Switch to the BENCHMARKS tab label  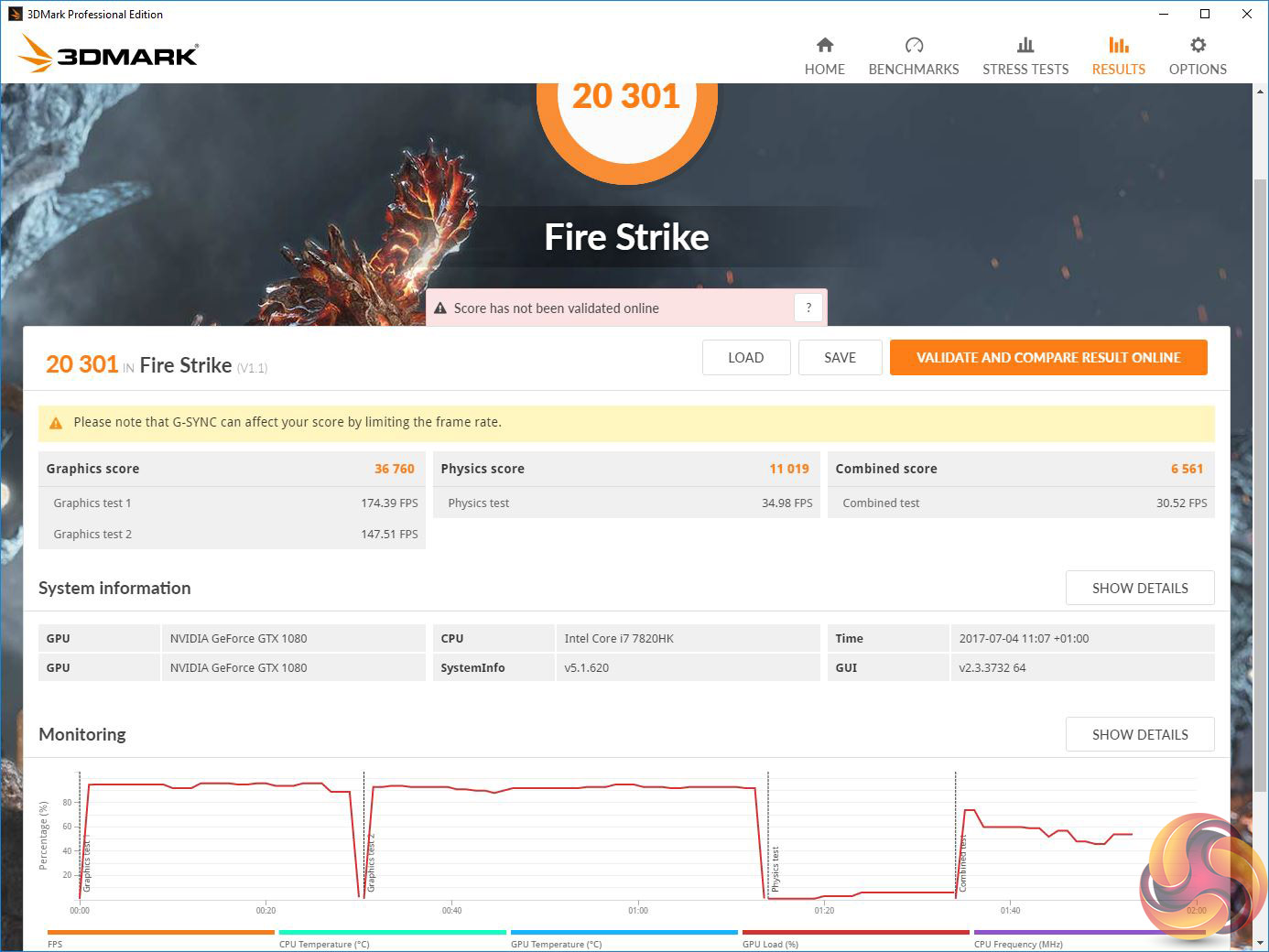(x=914, y=70)
